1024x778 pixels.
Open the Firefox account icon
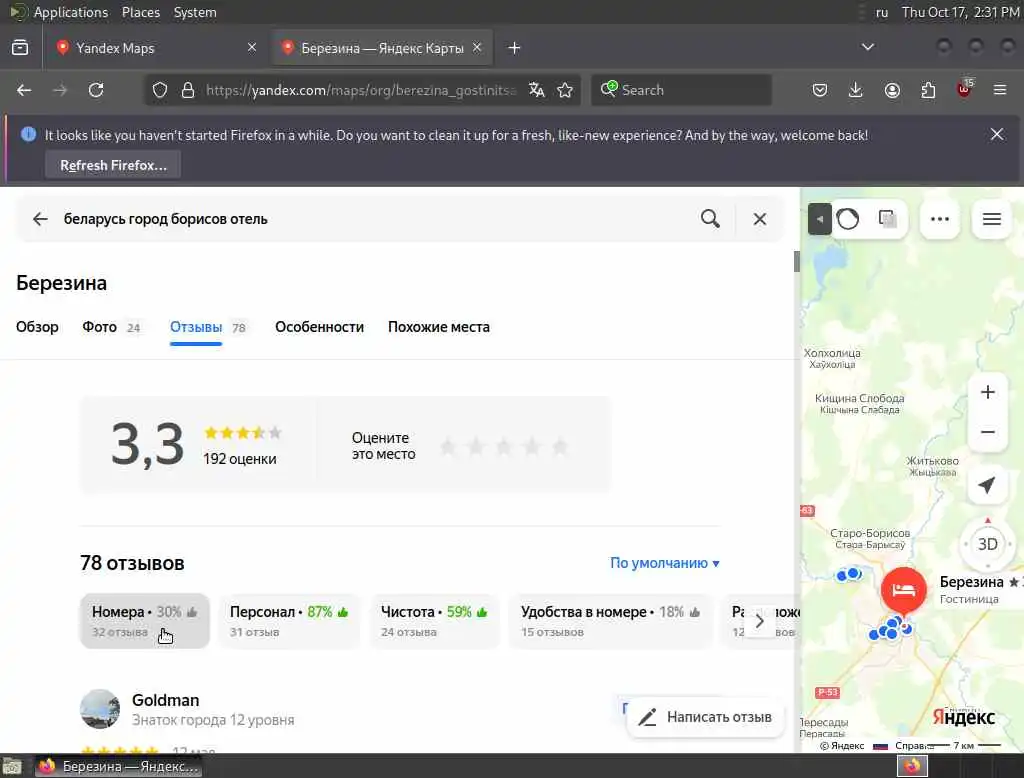coord(892,90)
